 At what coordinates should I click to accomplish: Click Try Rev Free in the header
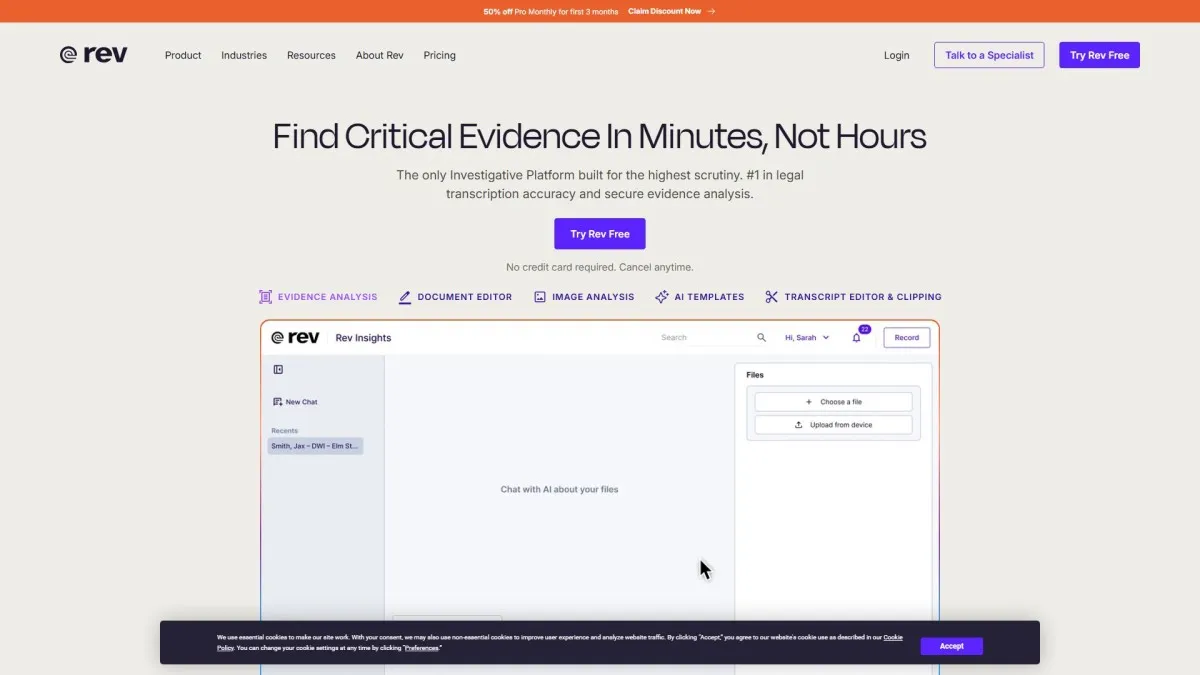(x=1099, y=55)
